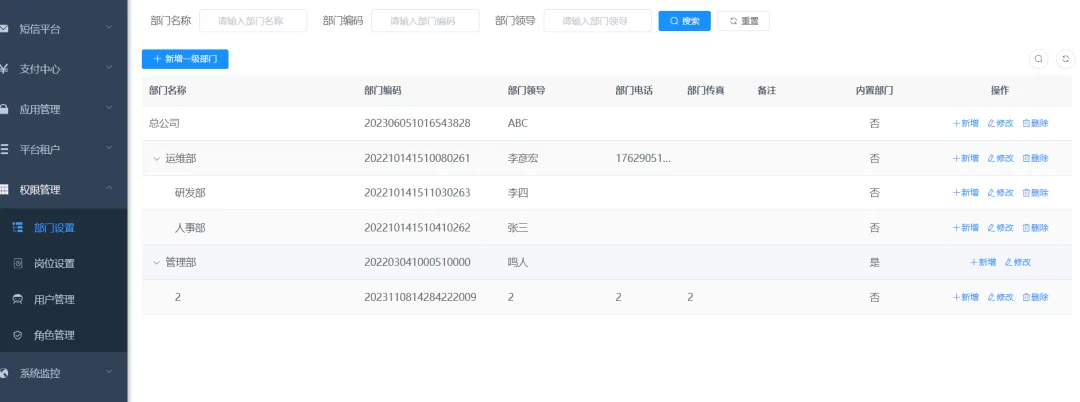Click the 系统监控 globe icon

[4, 373]
